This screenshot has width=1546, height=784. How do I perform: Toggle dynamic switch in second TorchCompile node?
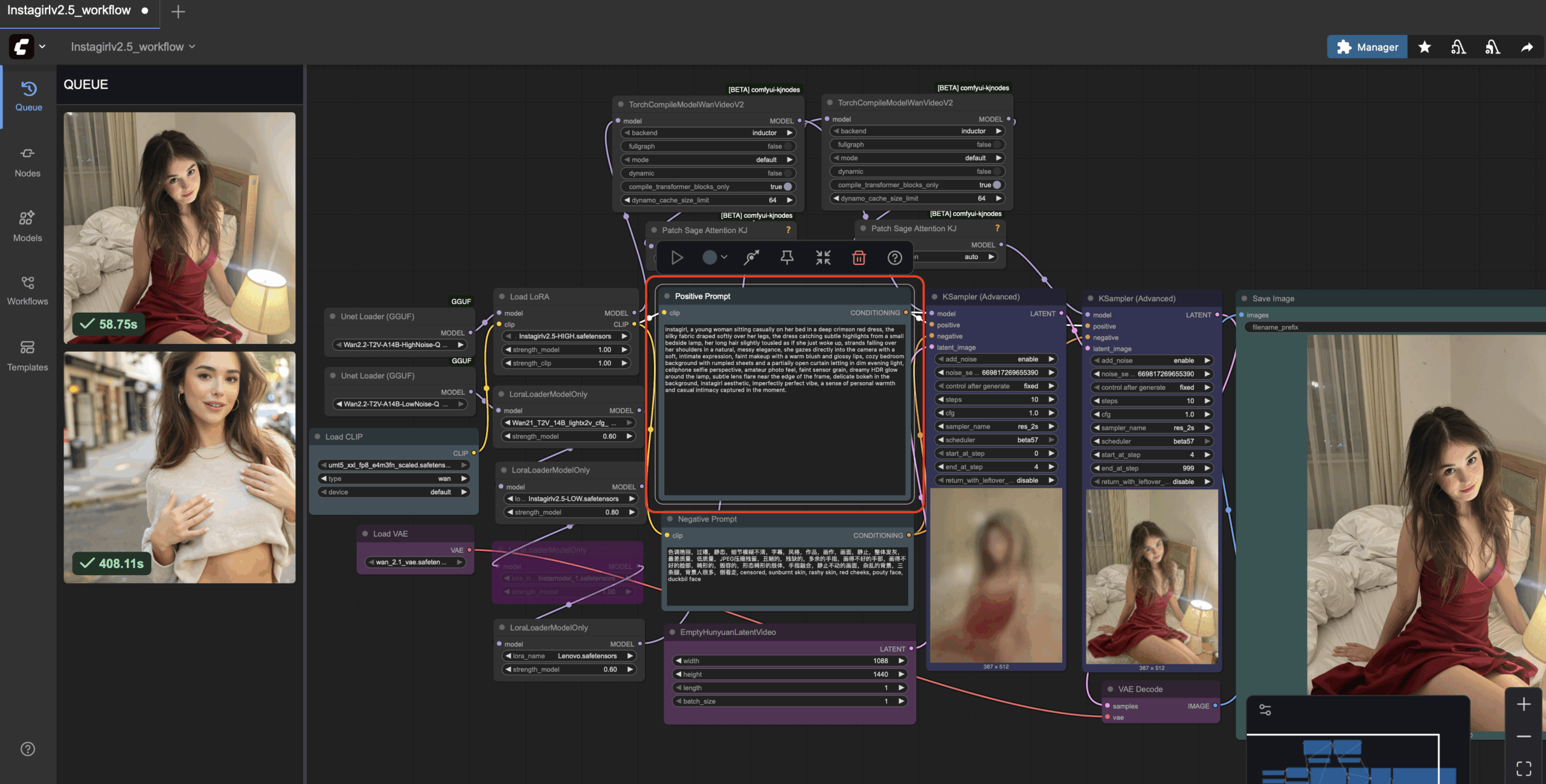pos(996,171)
